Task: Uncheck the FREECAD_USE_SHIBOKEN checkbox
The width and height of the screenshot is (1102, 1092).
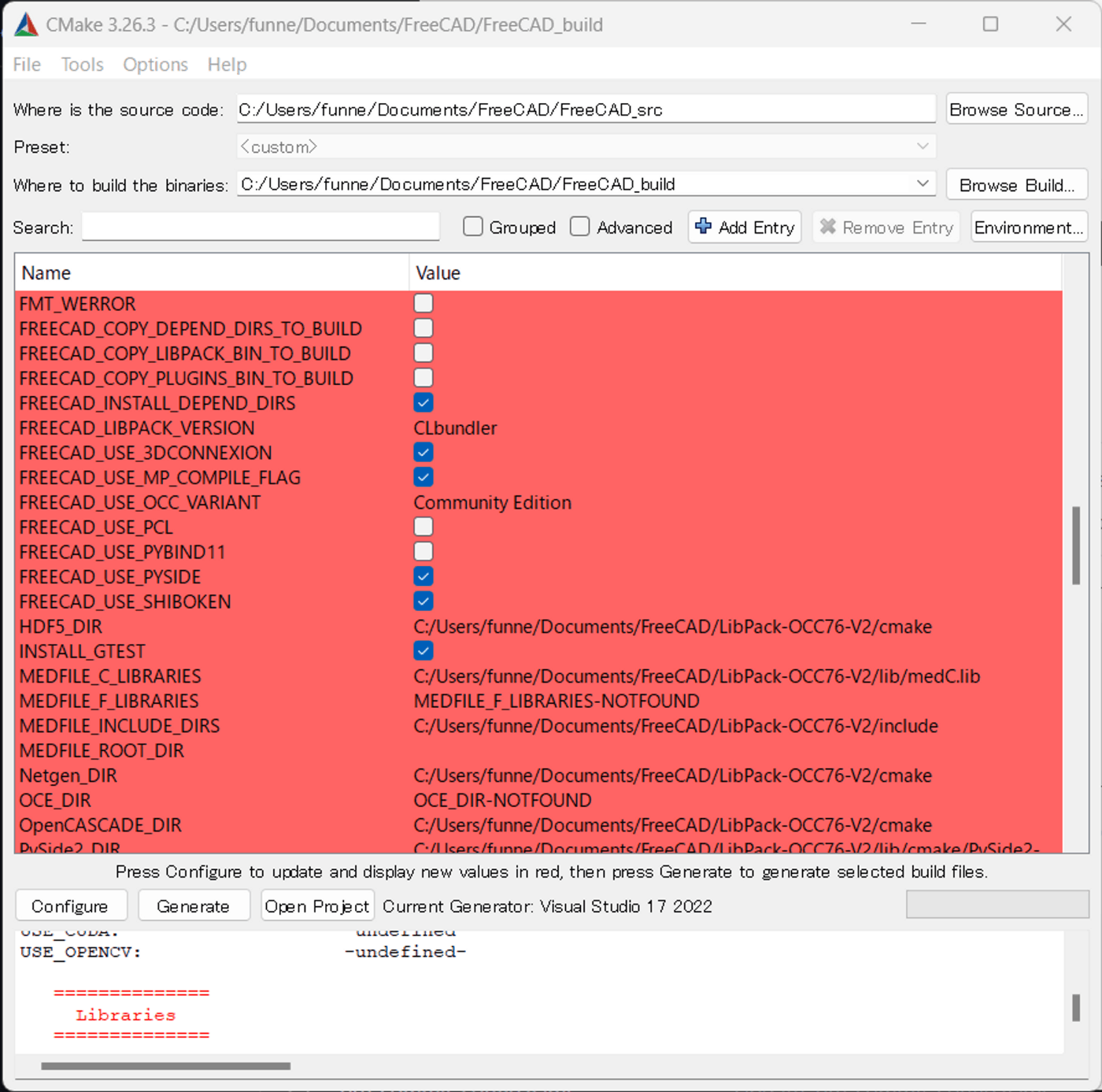Action: 423,602
